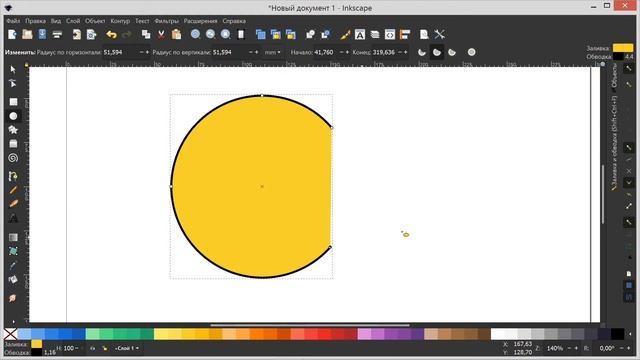Viewport: 640px width, 360px height.
Task: Open the Фильтры menu
Action: coord(167,21)
